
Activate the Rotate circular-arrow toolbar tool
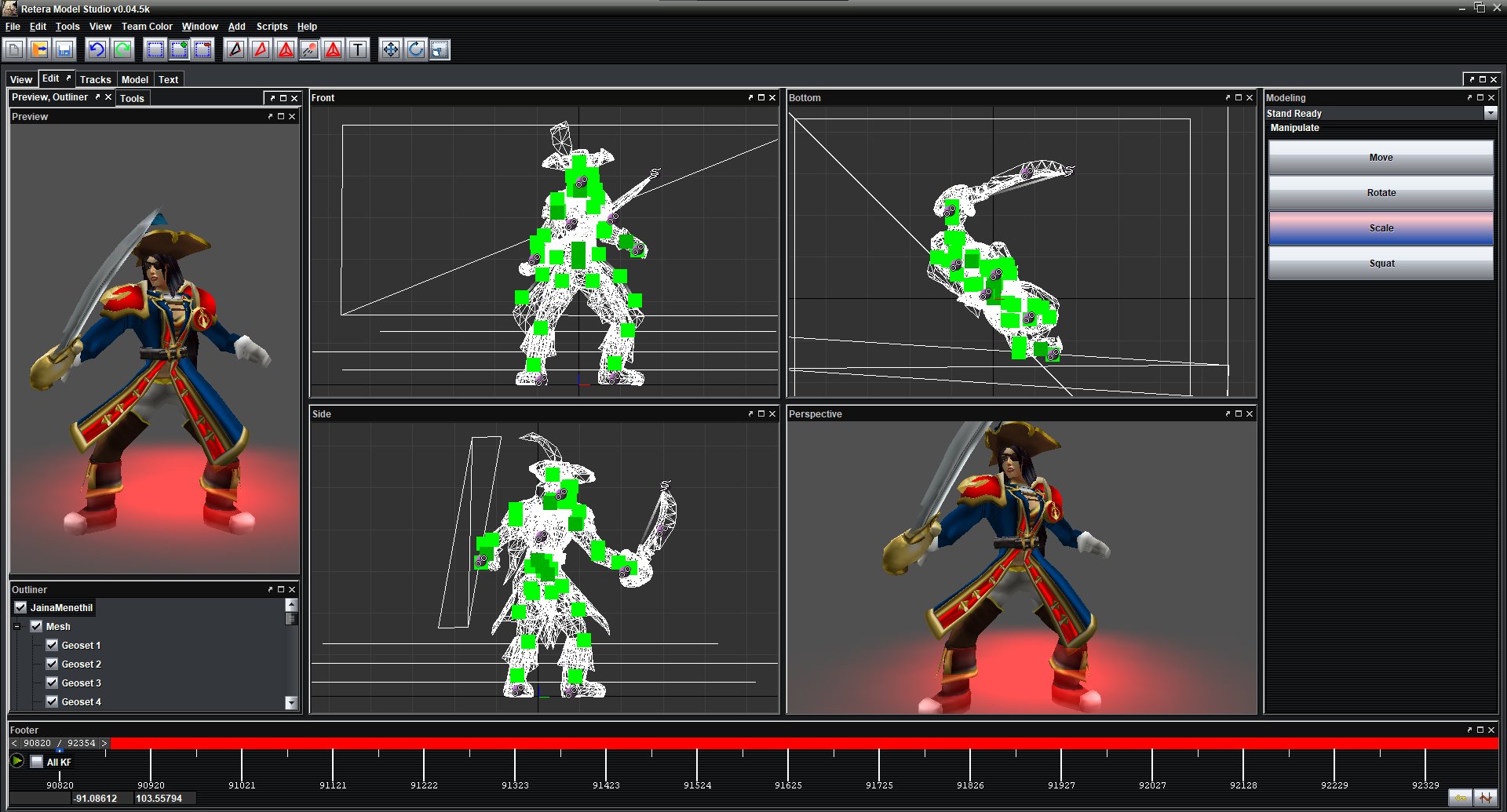pyautogui.click(x=415, y=50)
